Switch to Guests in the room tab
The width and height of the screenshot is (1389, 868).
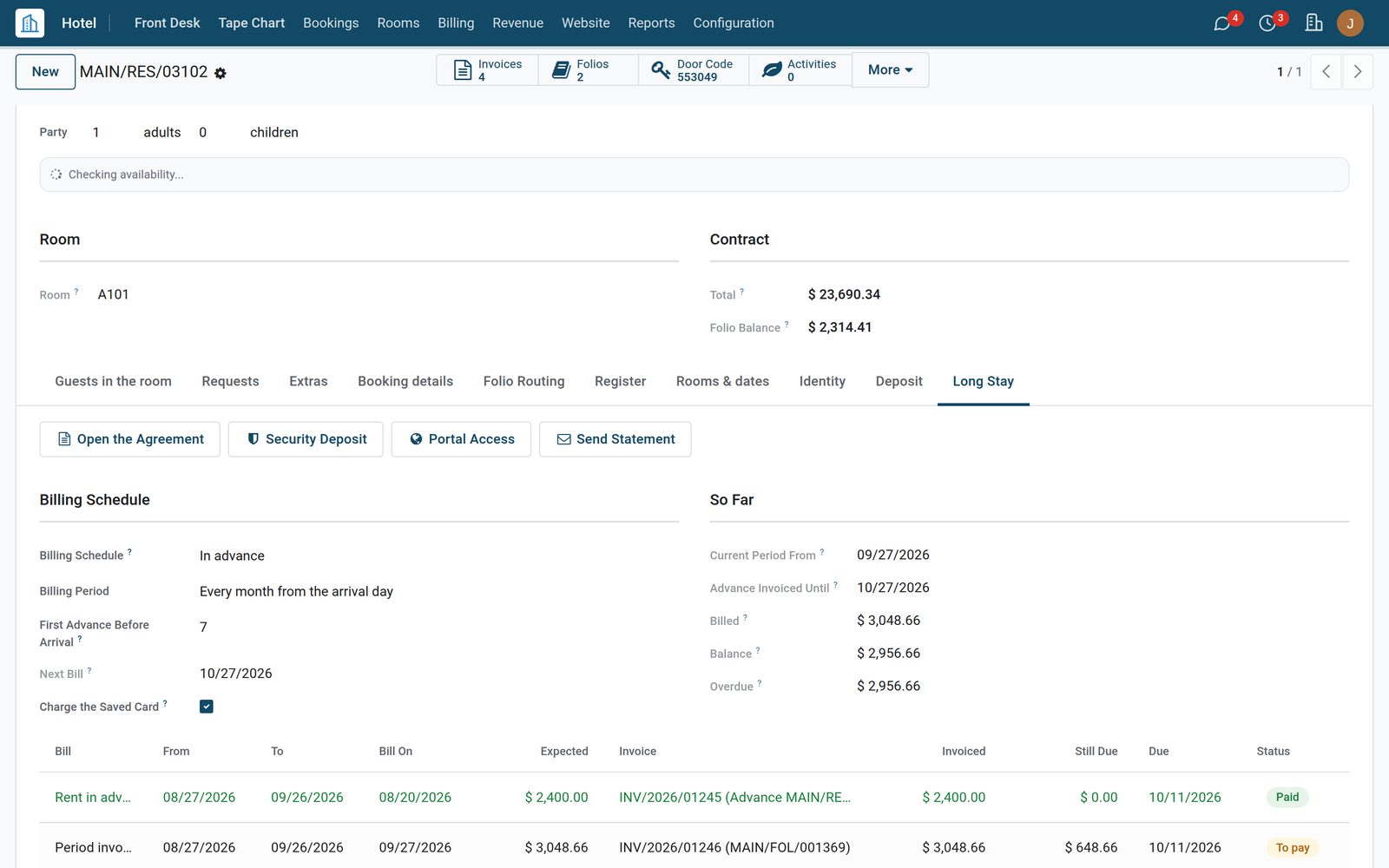coord(113,381)
